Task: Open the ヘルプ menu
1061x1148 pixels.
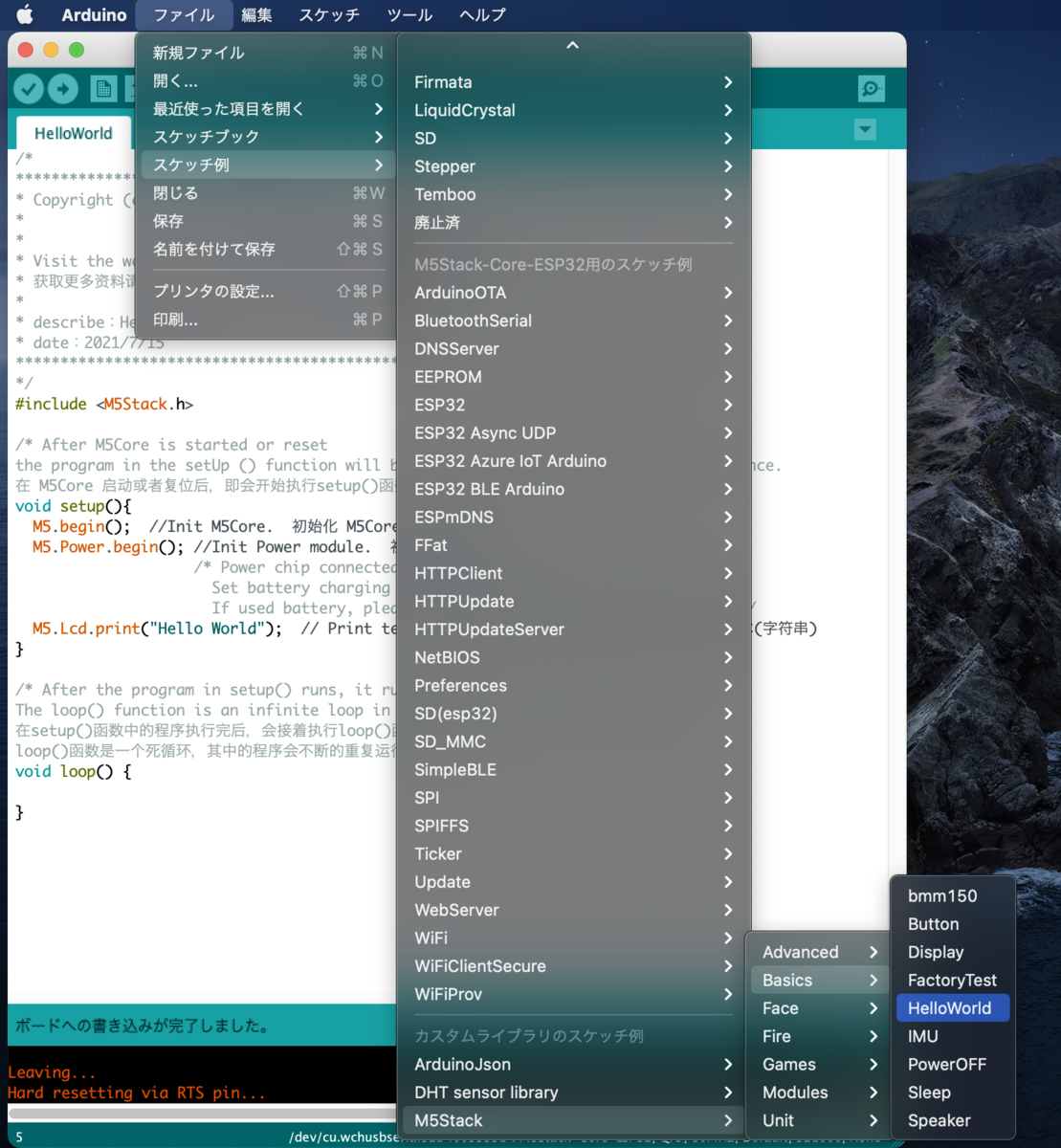Action: pos(482,15)
